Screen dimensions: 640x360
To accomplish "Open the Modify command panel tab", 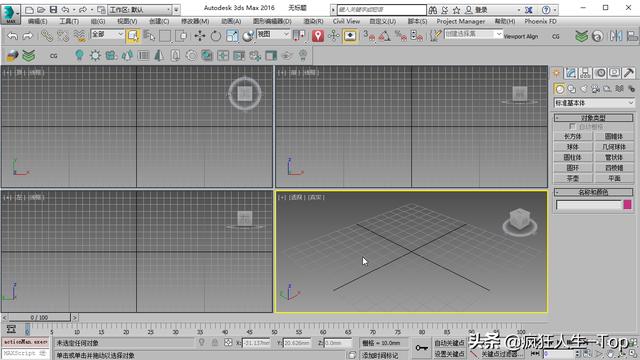I will [x=571, y=73].
